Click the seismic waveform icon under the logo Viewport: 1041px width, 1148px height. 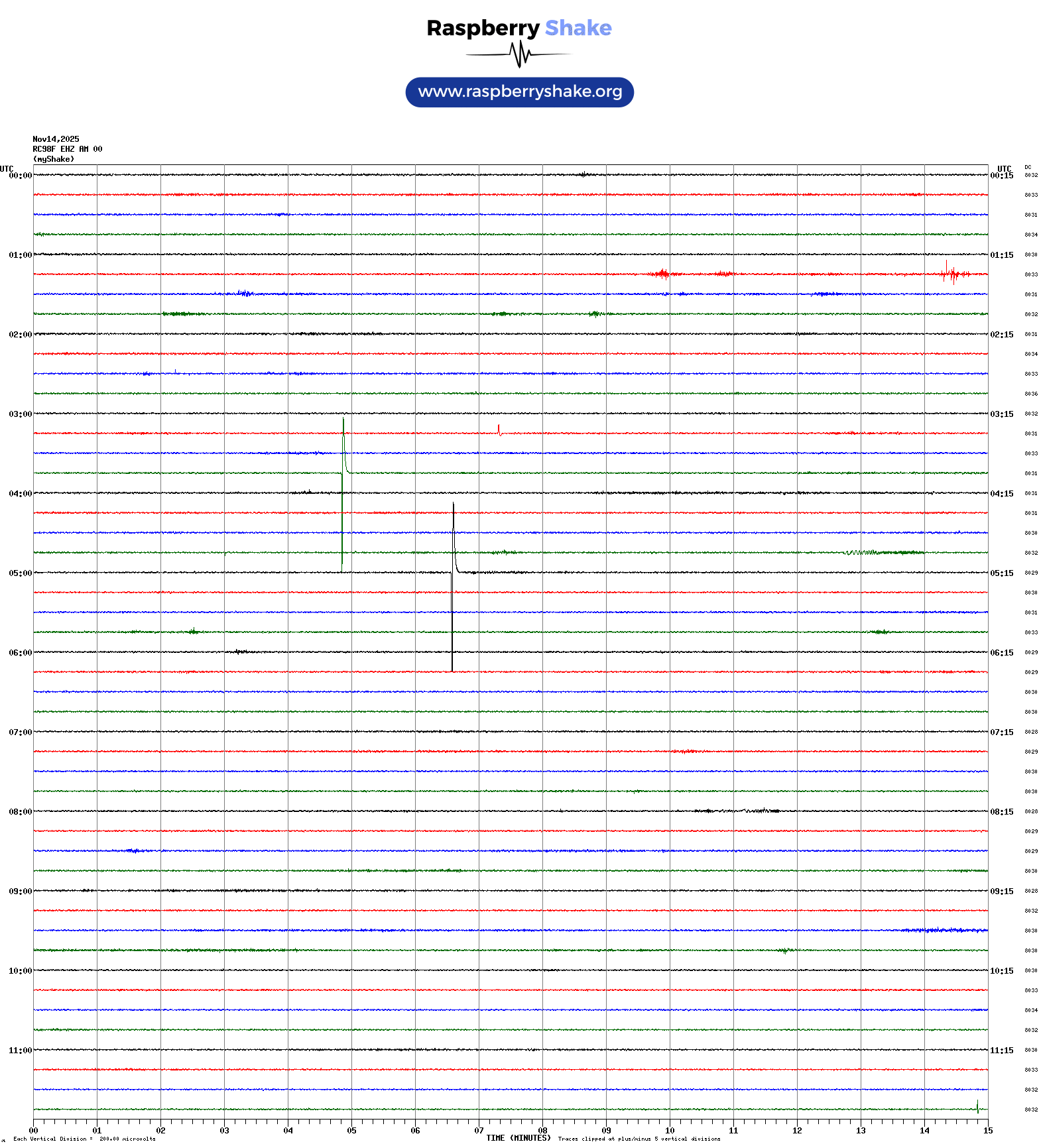point(519,54)
